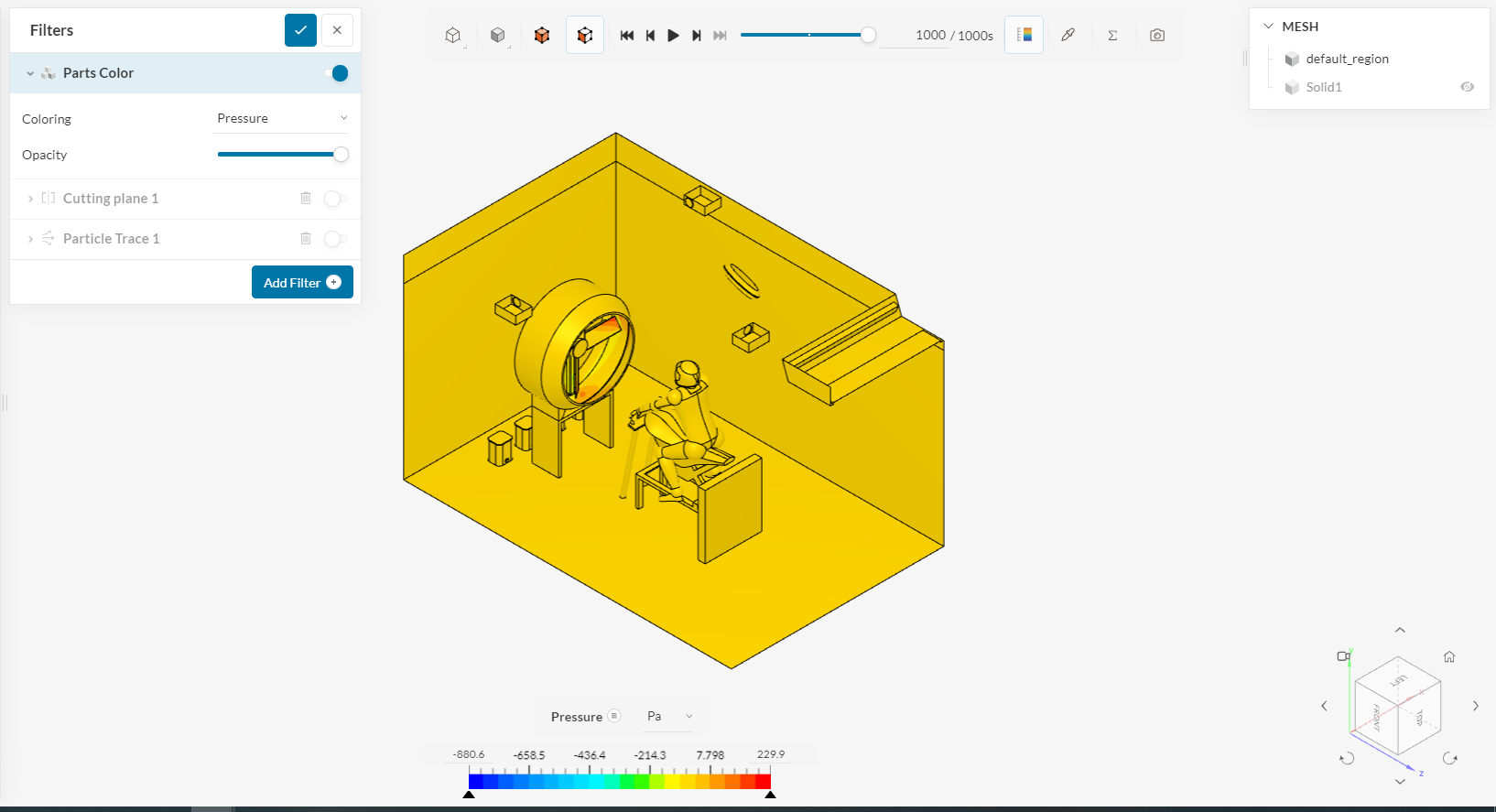Switch to surfaces with mesh edges render mode

542,35
